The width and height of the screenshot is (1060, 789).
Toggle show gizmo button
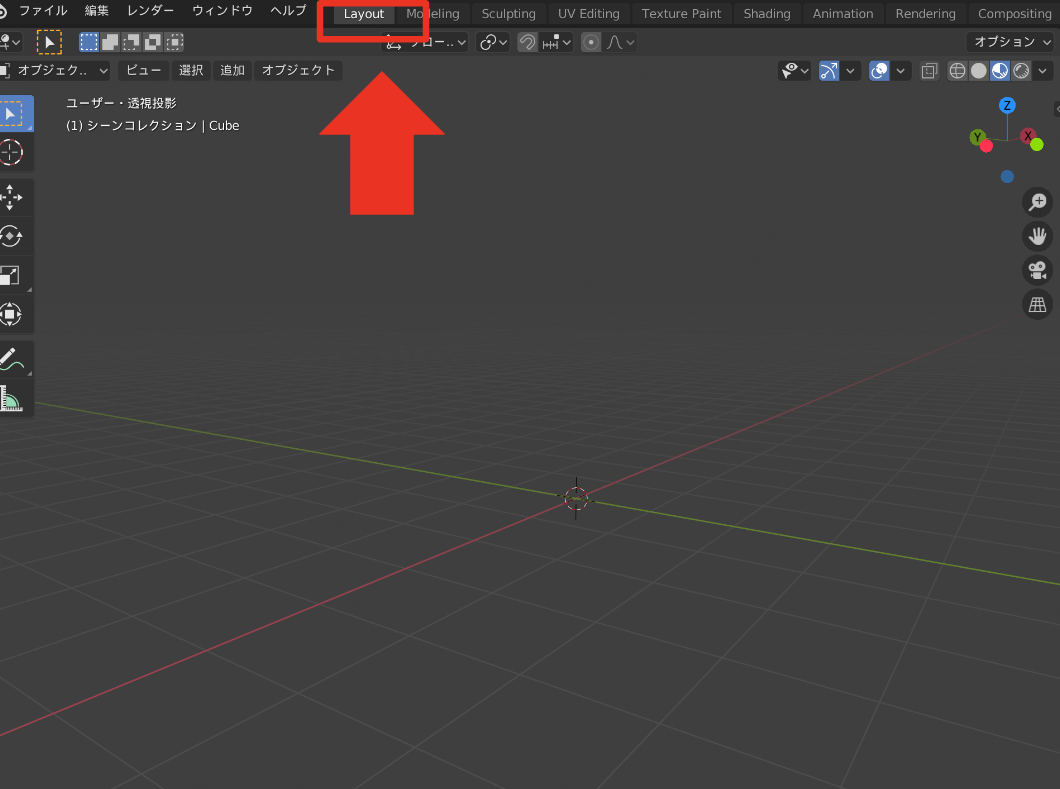click(x=829, y=71)
